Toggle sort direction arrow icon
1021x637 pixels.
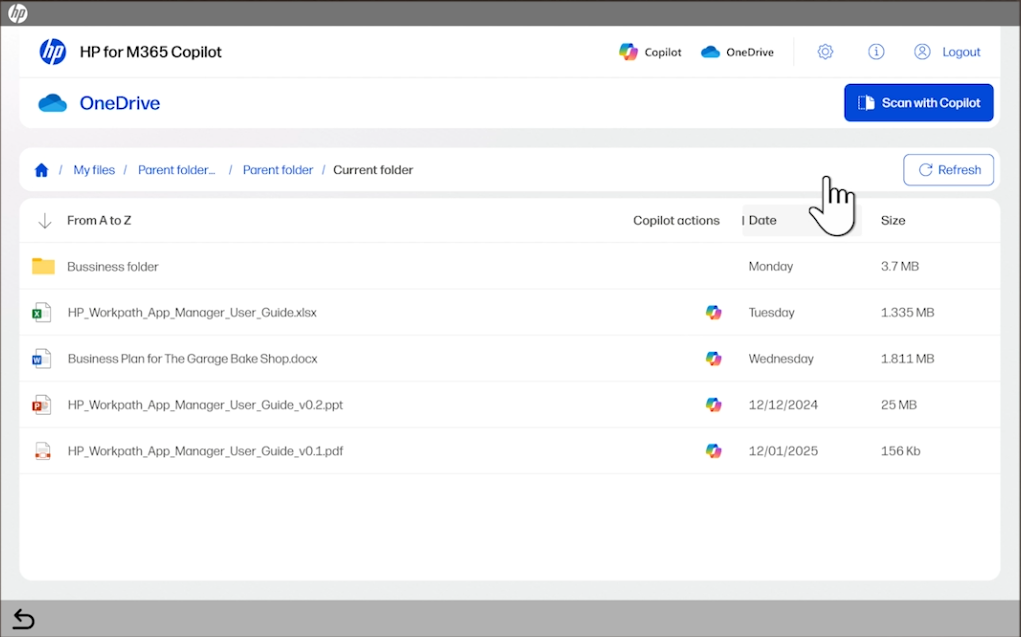[x=45, y=221]
